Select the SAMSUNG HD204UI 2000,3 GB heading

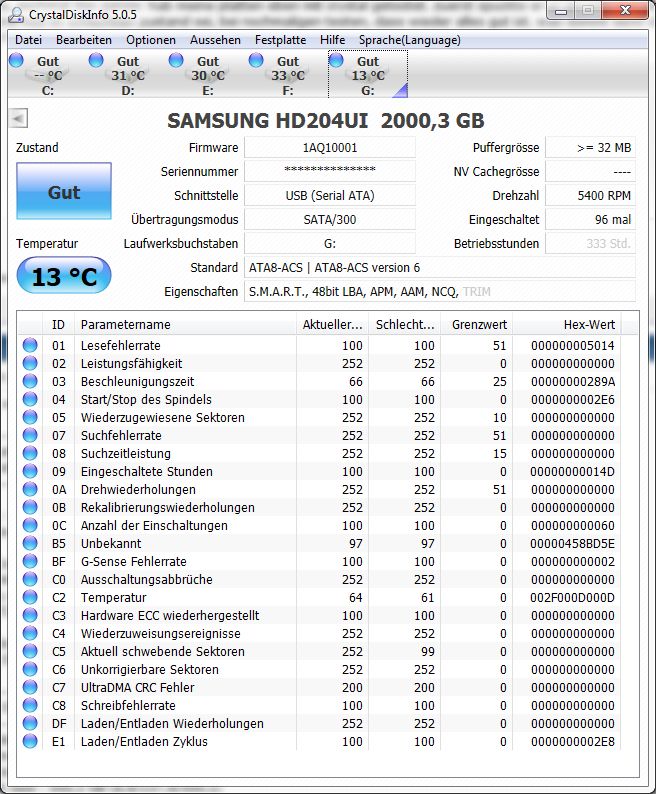click(x=326, y=121)
